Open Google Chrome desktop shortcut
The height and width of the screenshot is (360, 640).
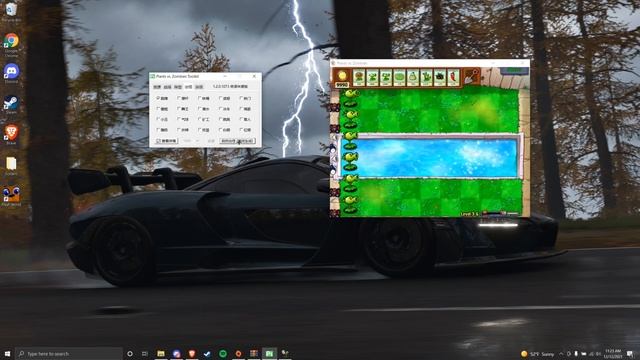pos(11,44)
